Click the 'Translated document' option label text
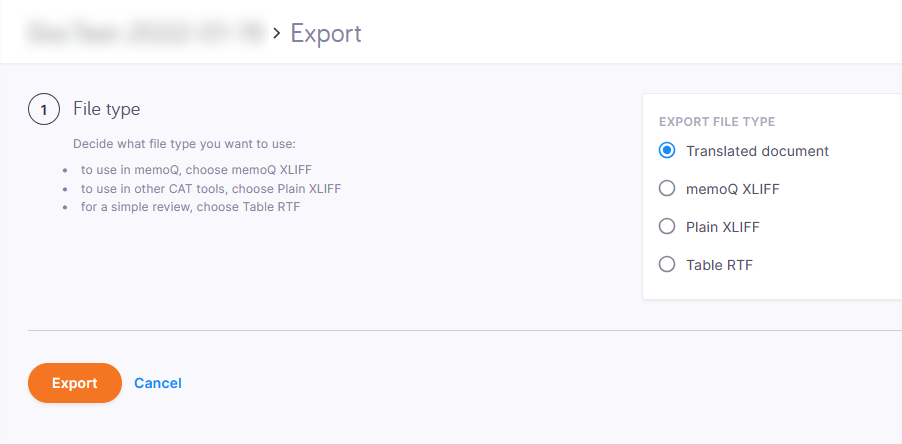The width and height of the screenshot is (902, 444). click(x=757, y=151)
